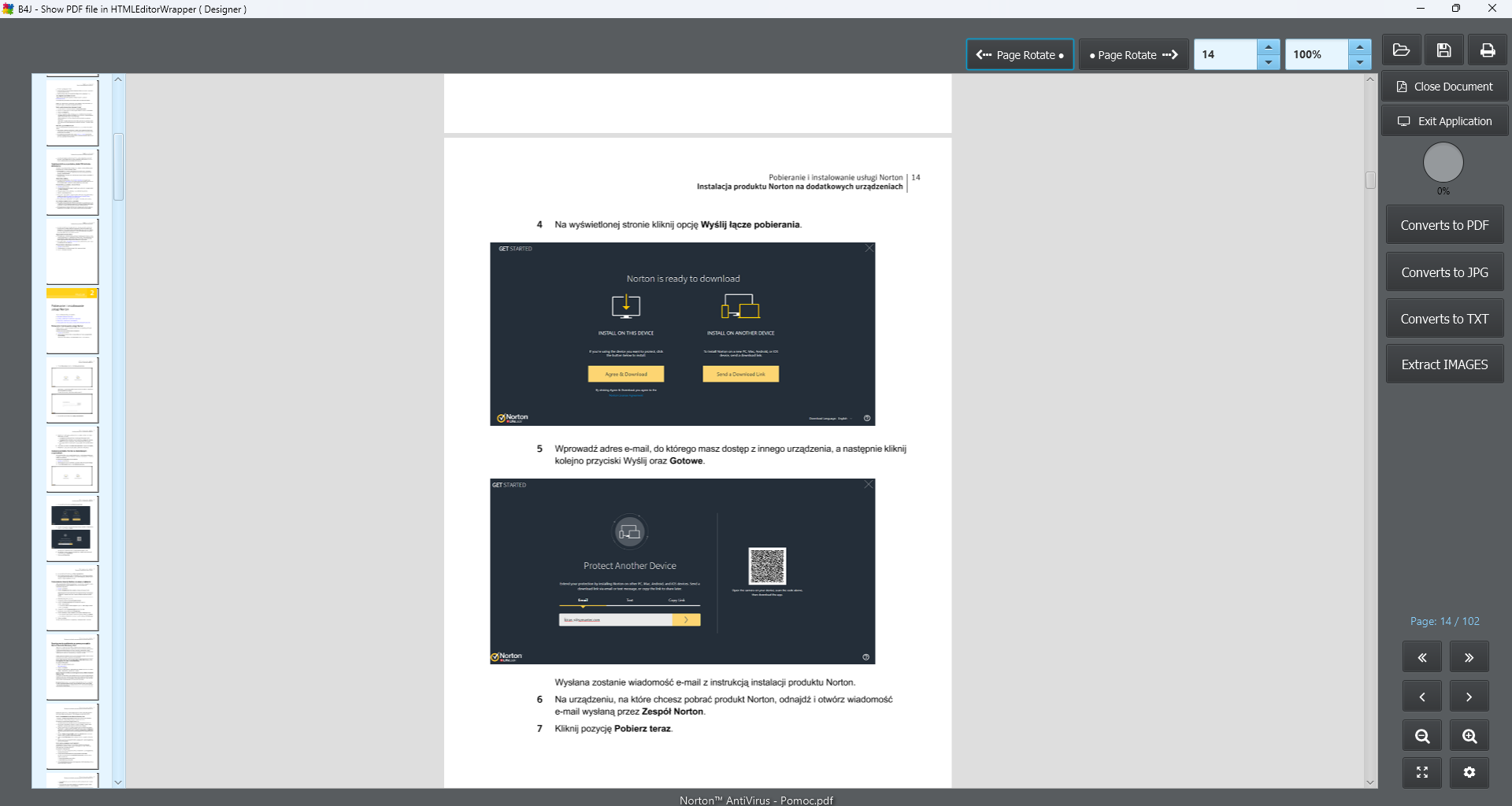Click the QR code in the document
This screenshot has height=806, width=1512.
click(x=767, y=566)
